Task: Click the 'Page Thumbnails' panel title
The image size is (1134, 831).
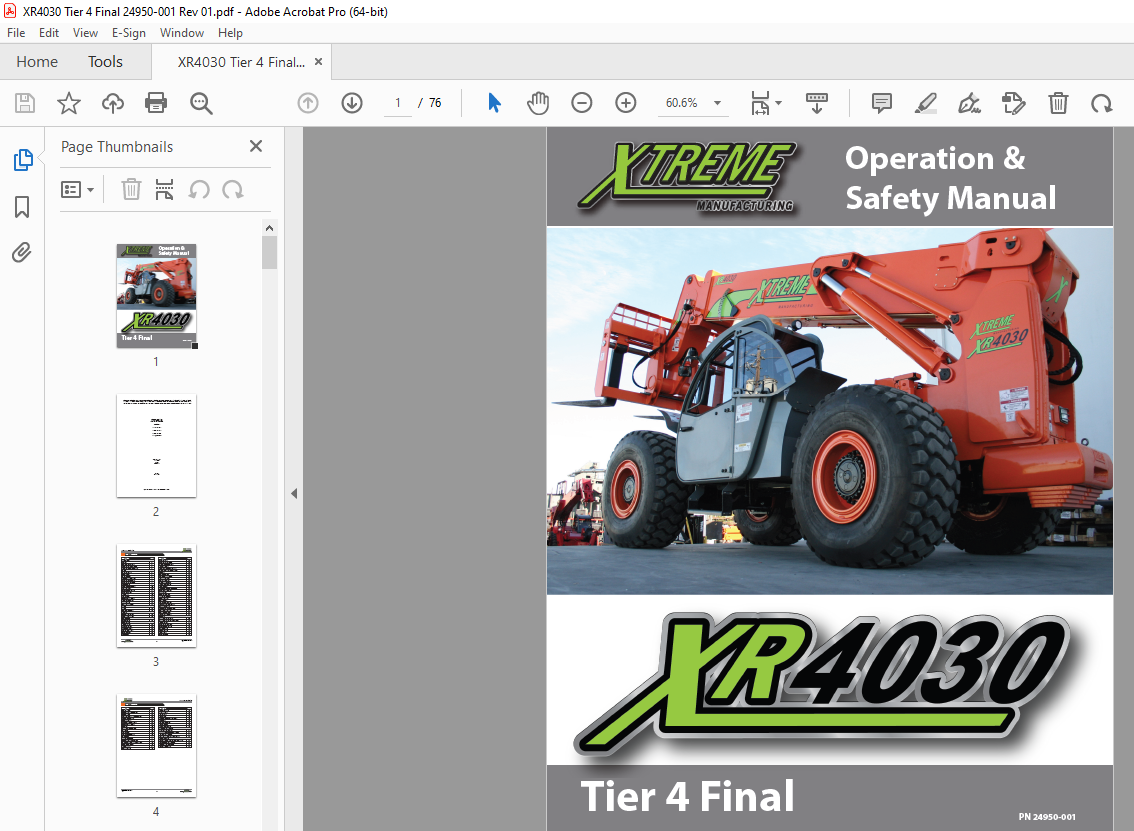Action: (x=117, y=147)
